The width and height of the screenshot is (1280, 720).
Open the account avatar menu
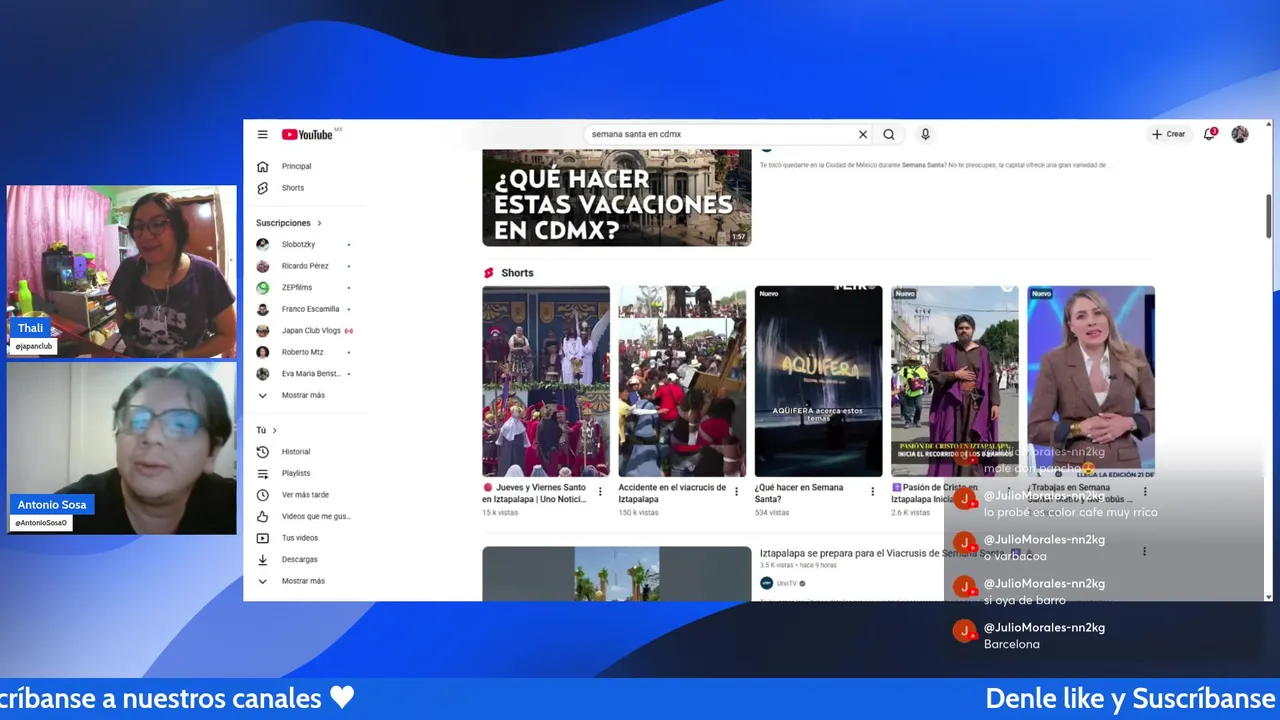1240,134
